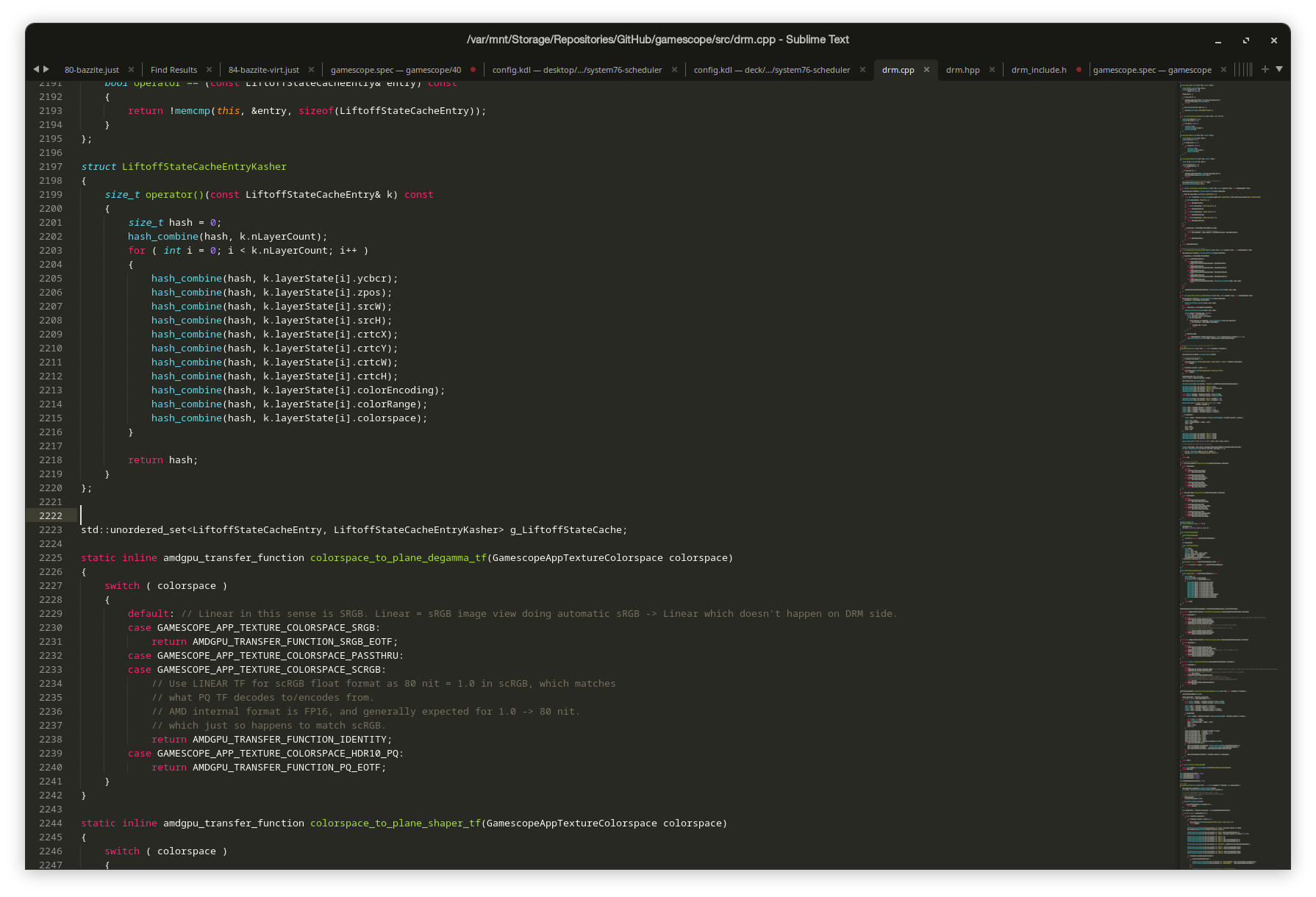Viewport: 1316px width, 897px height.
Task: Click the unsaved dot on drm_include.h tab
Action: coord(1079,70)
